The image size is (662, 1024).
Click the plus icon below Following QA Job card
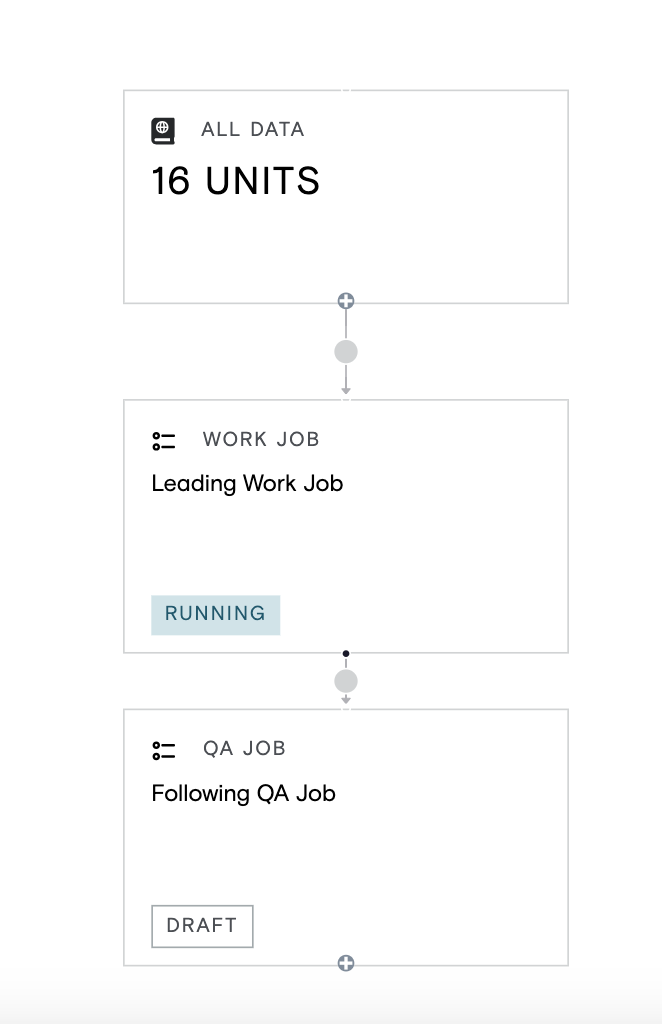coord(346,963)
